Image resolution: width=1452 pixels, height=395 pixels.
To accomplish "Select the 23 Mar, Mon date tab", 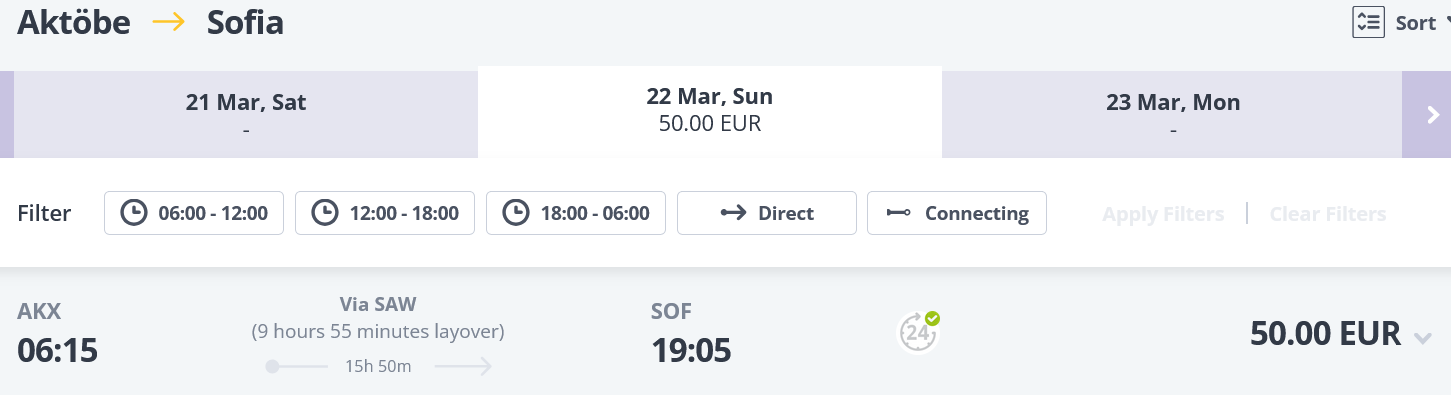I will coord(1172,115).
